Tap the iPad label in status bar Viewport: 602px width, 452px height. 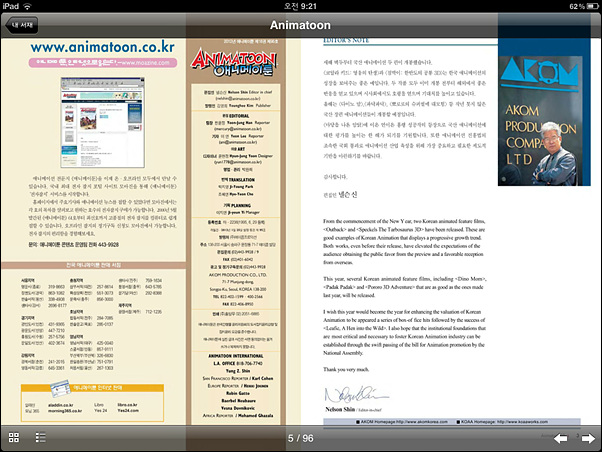pos(11,6)
